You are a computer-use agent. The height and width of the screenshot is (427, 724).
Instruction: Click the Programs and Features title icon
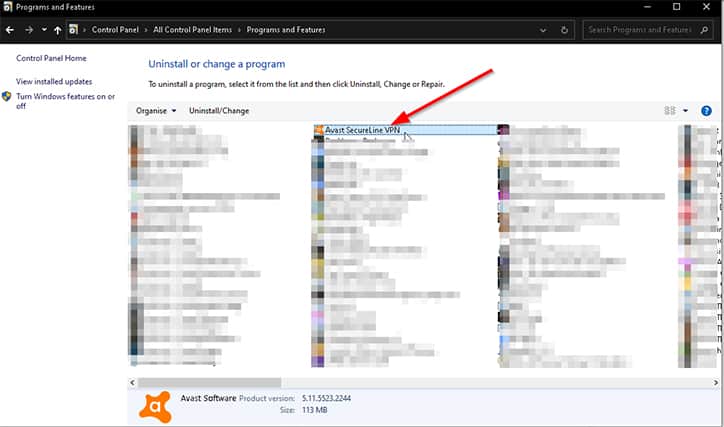7,7
